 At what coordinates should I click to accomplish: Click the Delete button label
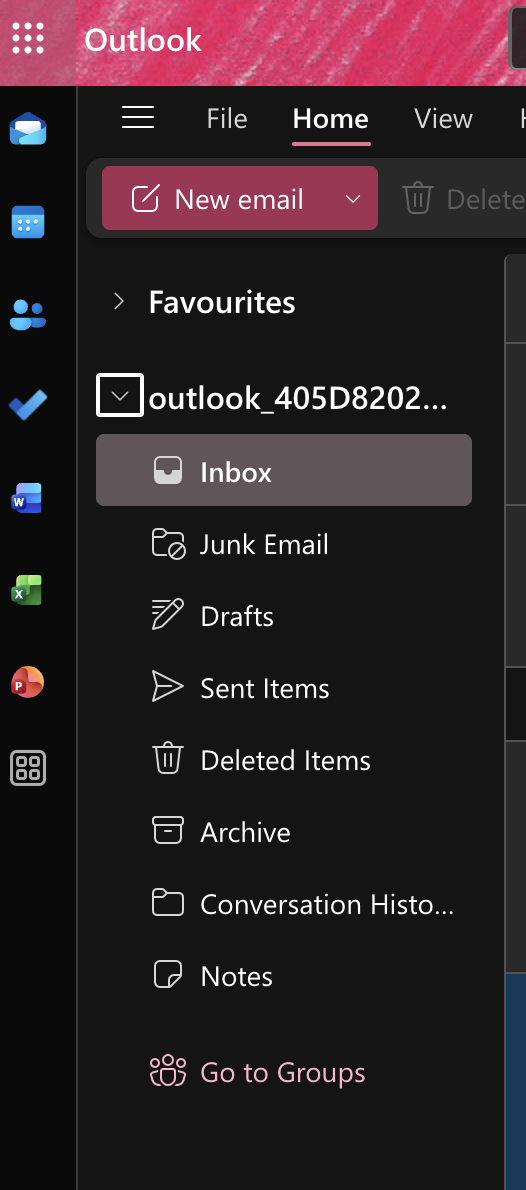coord(485,200)
